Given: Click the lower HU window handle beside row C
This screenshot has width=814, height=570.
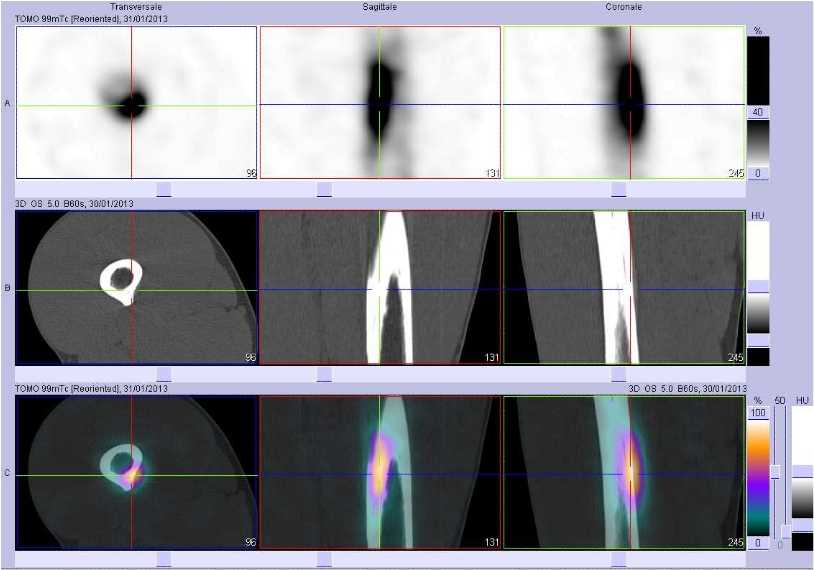Looking at the screenshot, I should [803, 525].
